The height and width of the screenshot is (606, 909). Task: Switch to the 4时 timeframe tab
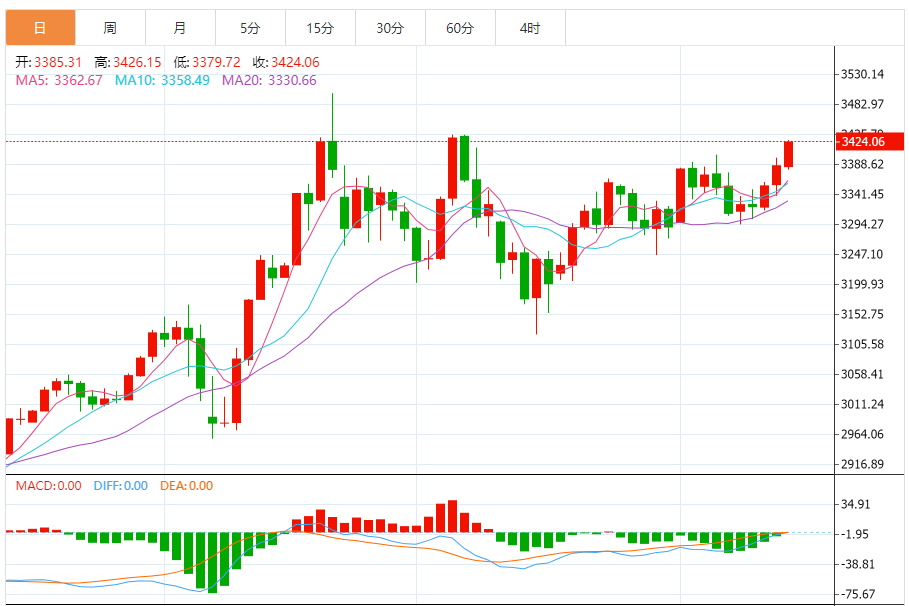530,28
